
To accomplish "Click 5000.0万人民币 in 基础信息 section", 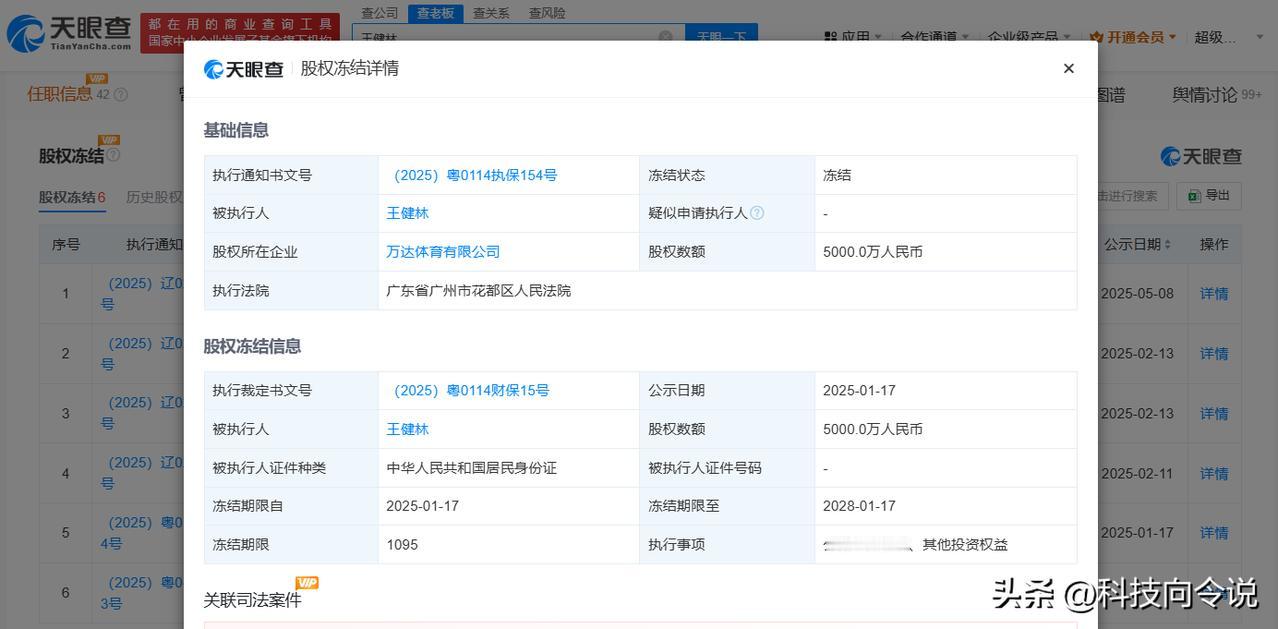I will pyautogui.click(x=873, y=252).
